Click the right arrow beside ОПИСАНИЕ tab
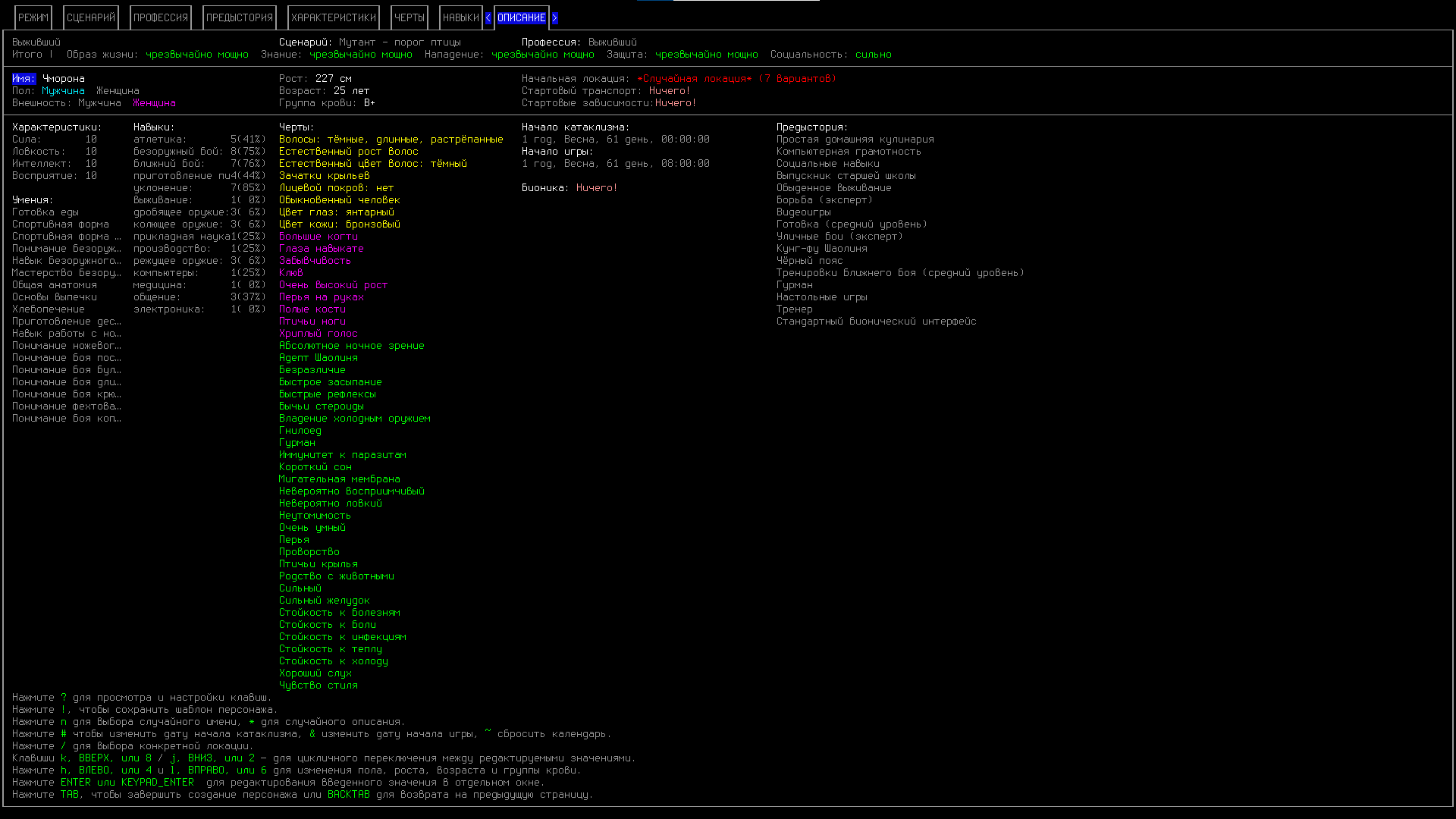The height and width of the screenshot is (819, 1456). pos(554,18)
